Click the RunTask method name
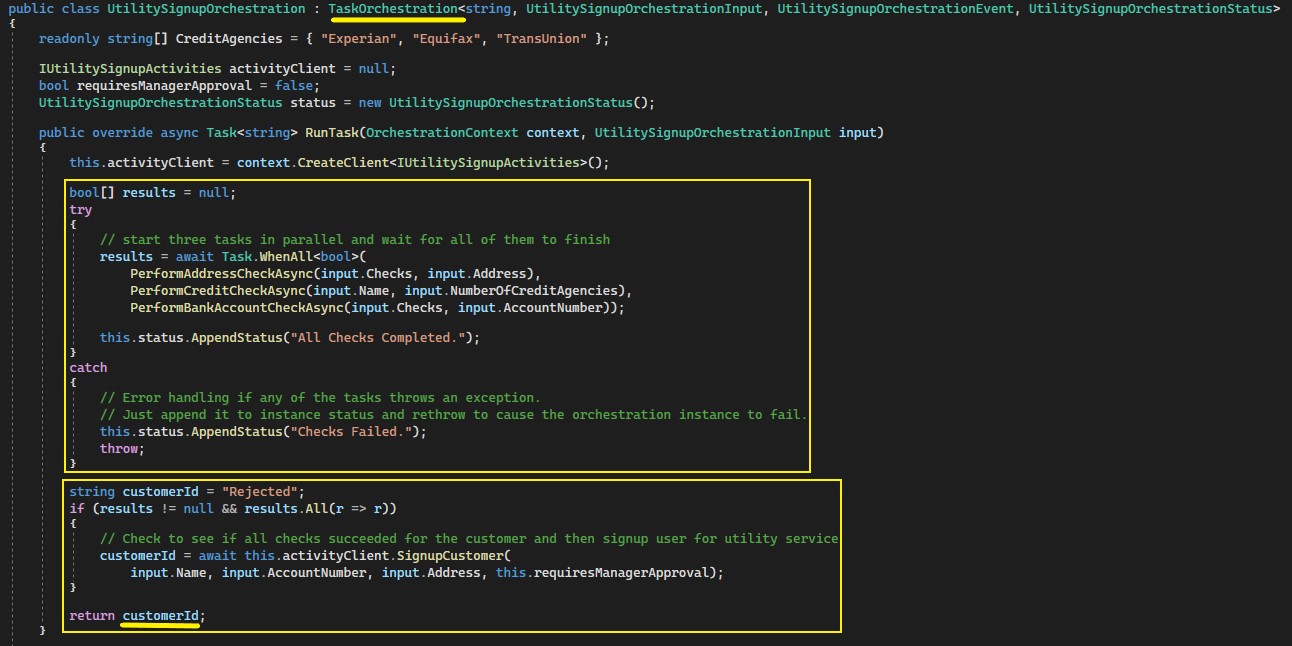1292x646 pixels. [x=333, y=133]
